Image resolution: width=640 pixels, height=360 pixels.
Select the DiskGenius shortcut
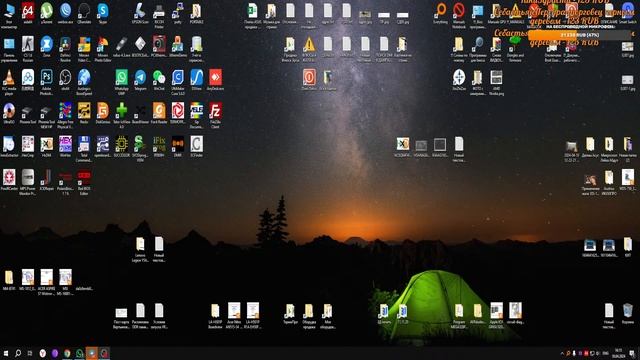tap(103, 111)
